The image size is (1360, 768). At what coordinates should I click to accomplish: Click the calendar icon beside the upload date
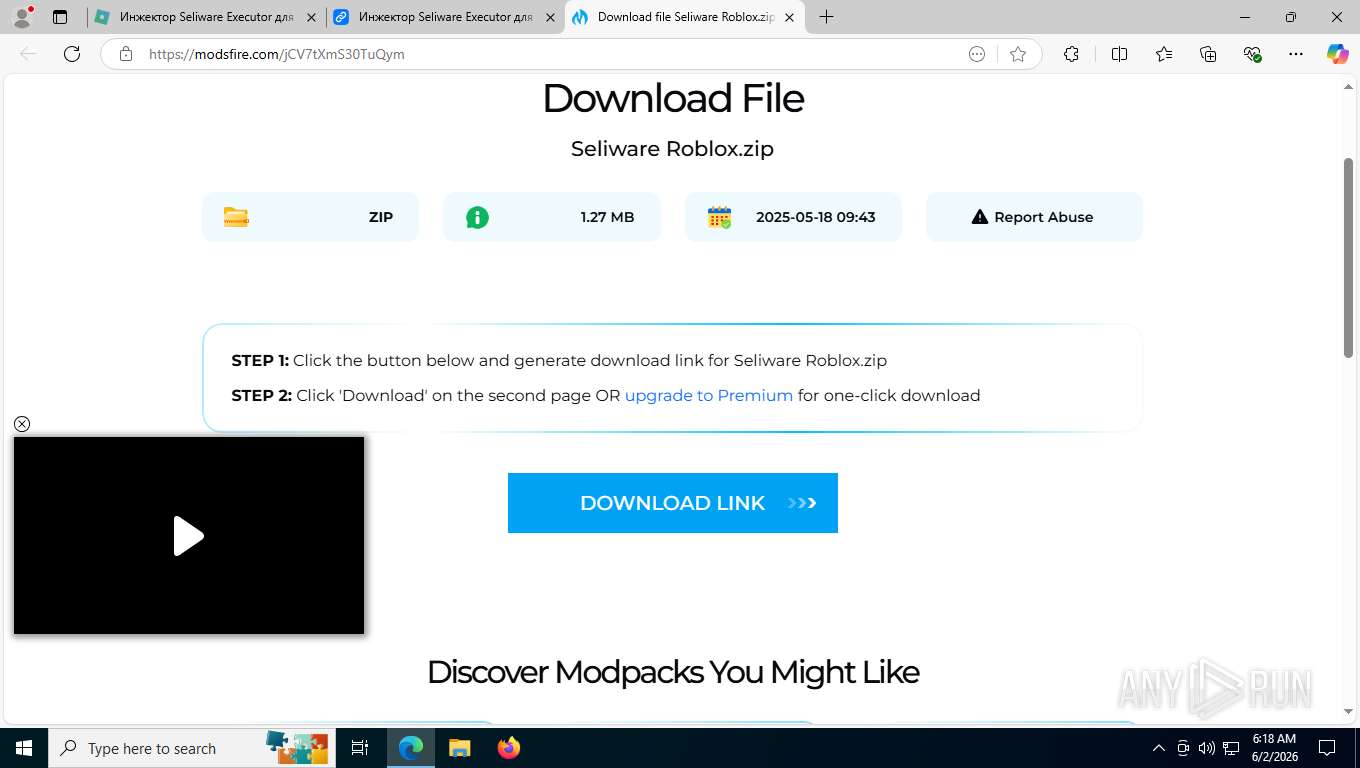tap(719, 217)
